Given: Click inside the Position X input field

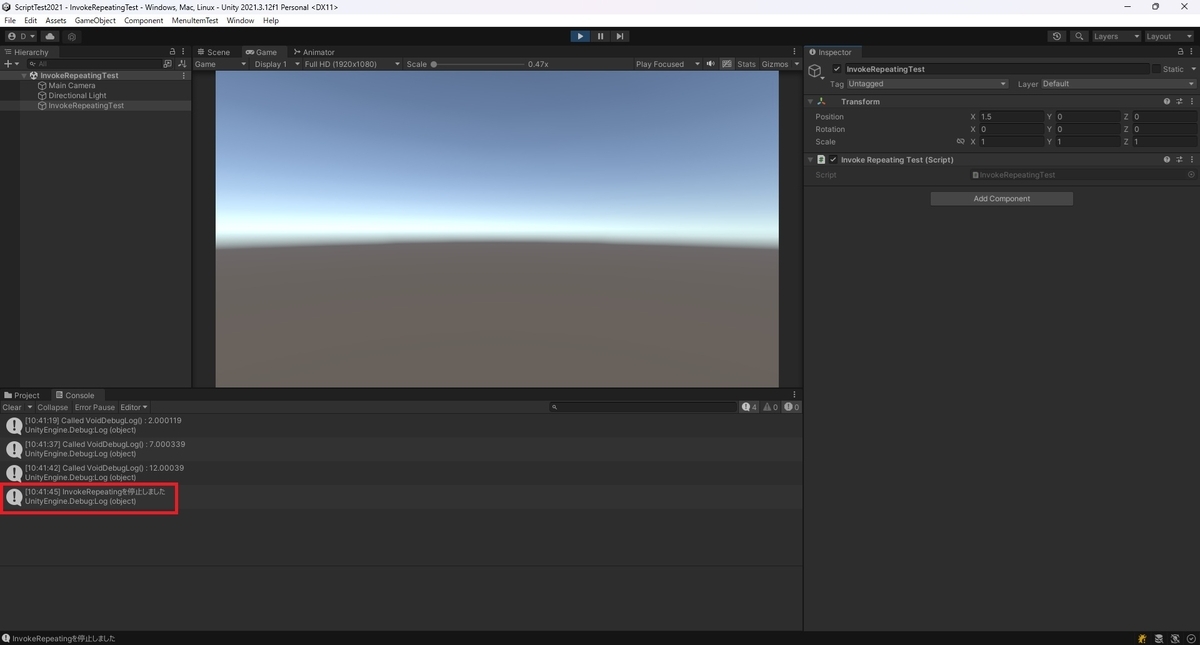Looking at the screenshot, I should (1010, 116).
